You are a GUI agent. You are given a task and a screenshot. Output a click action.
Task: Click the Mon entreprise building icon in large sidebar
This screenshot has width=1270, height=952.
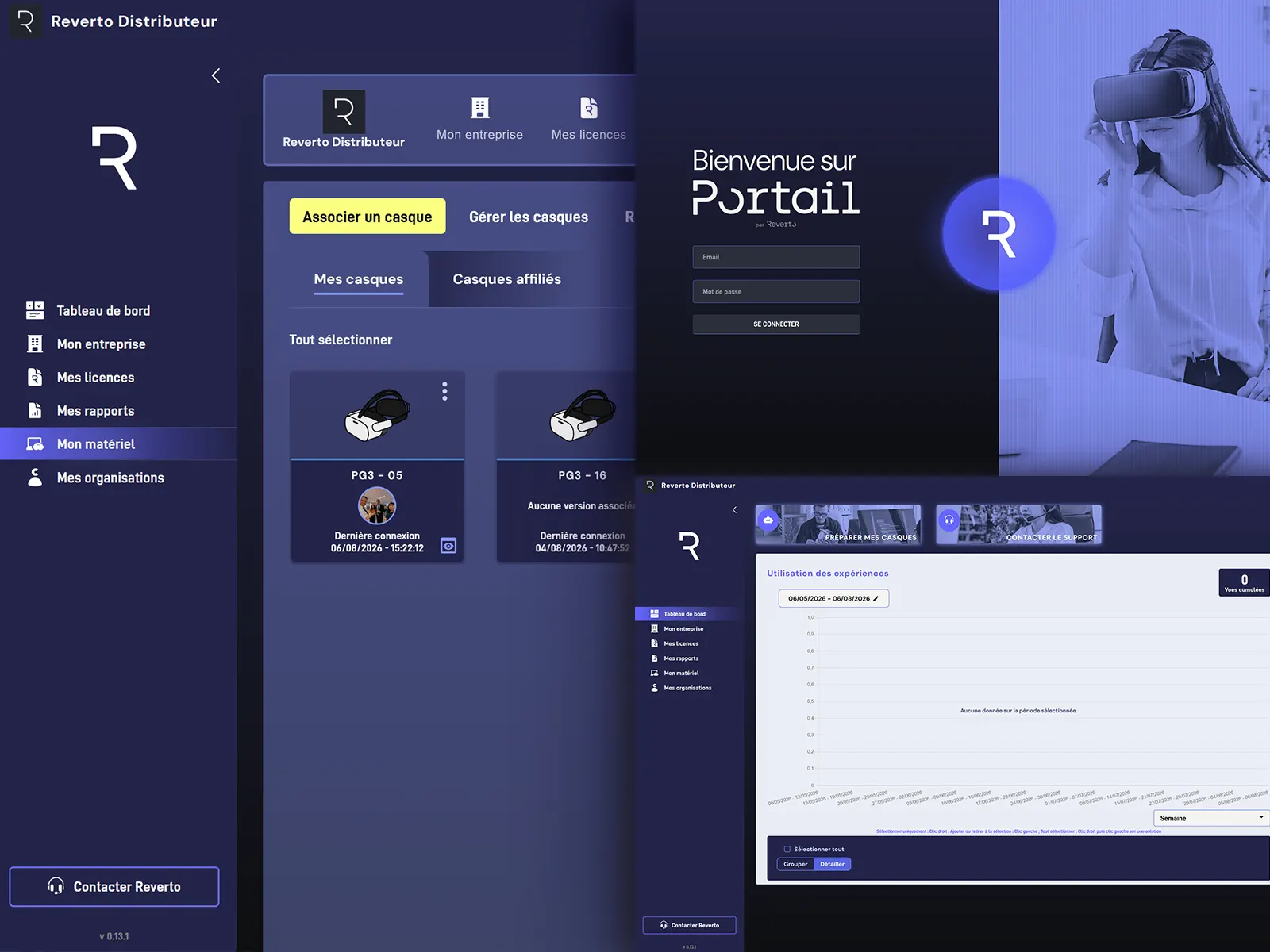coord(35,344)
